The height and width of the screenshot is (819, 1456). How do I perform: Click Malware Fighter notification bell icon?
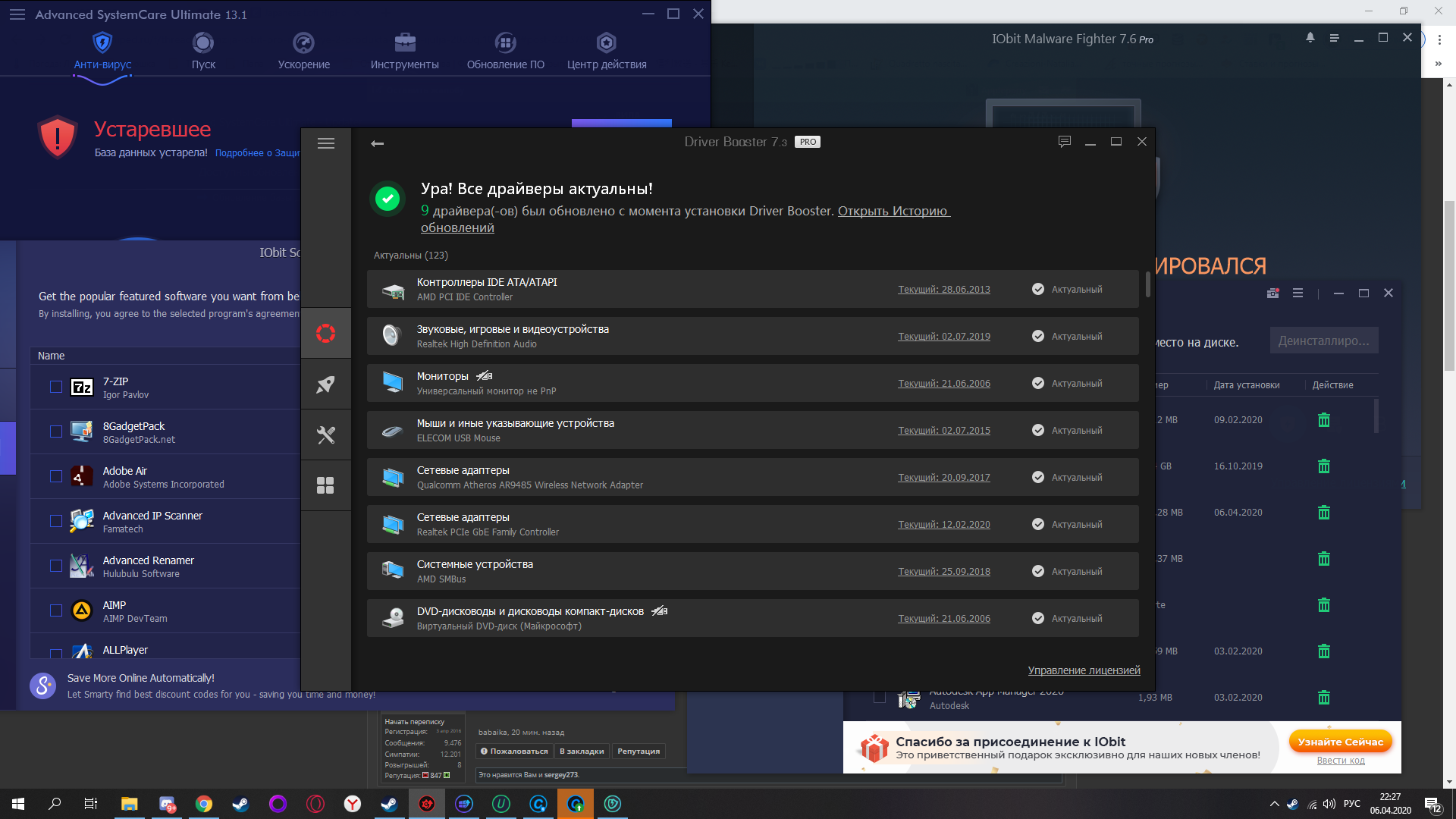tap(1310, 37)
